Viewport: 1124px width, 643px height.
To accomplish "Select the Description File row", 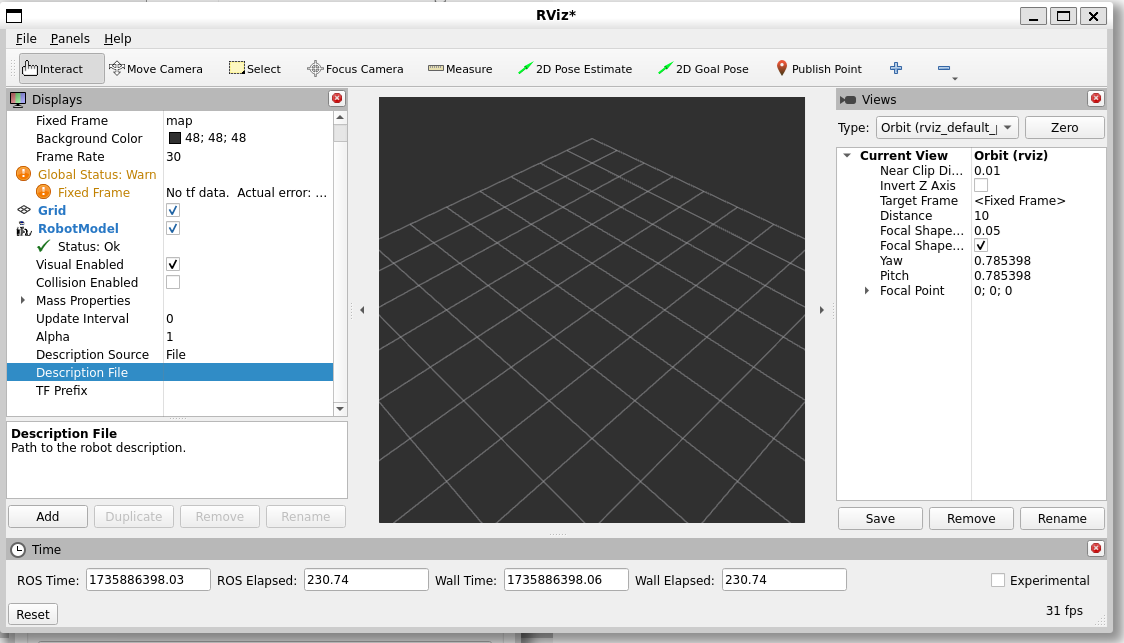I will point(170,372).
